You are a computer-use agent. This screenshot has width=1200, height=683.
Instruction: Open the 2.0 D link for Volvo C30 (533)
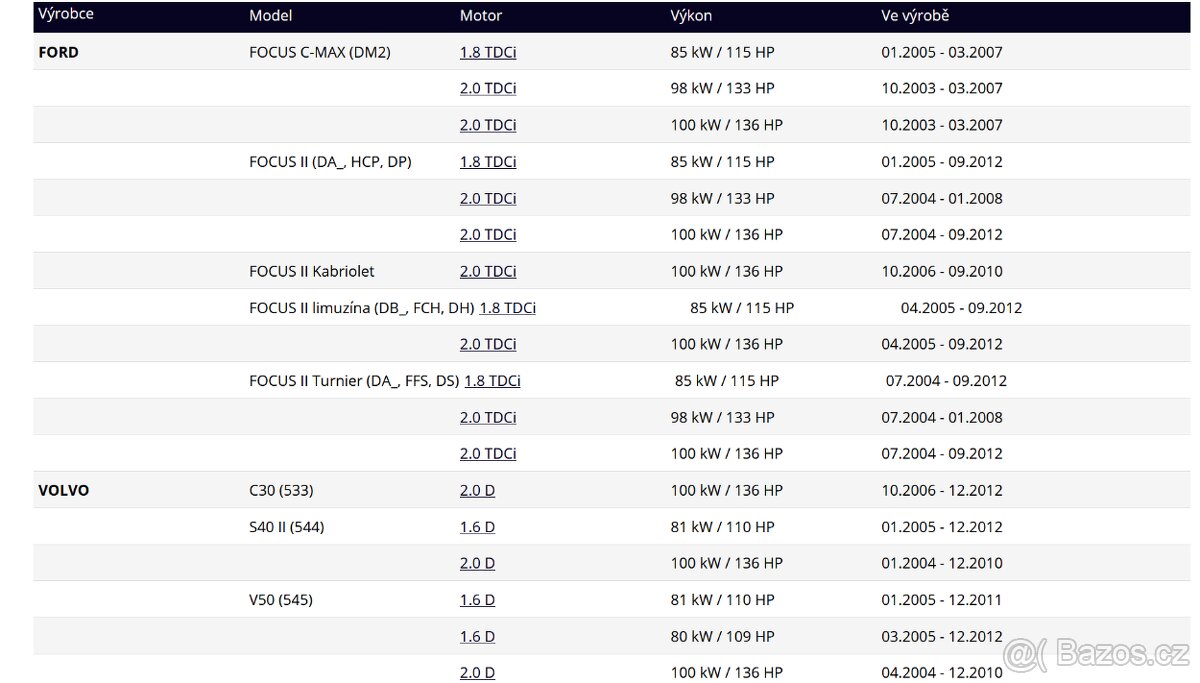tap(477, 490)
